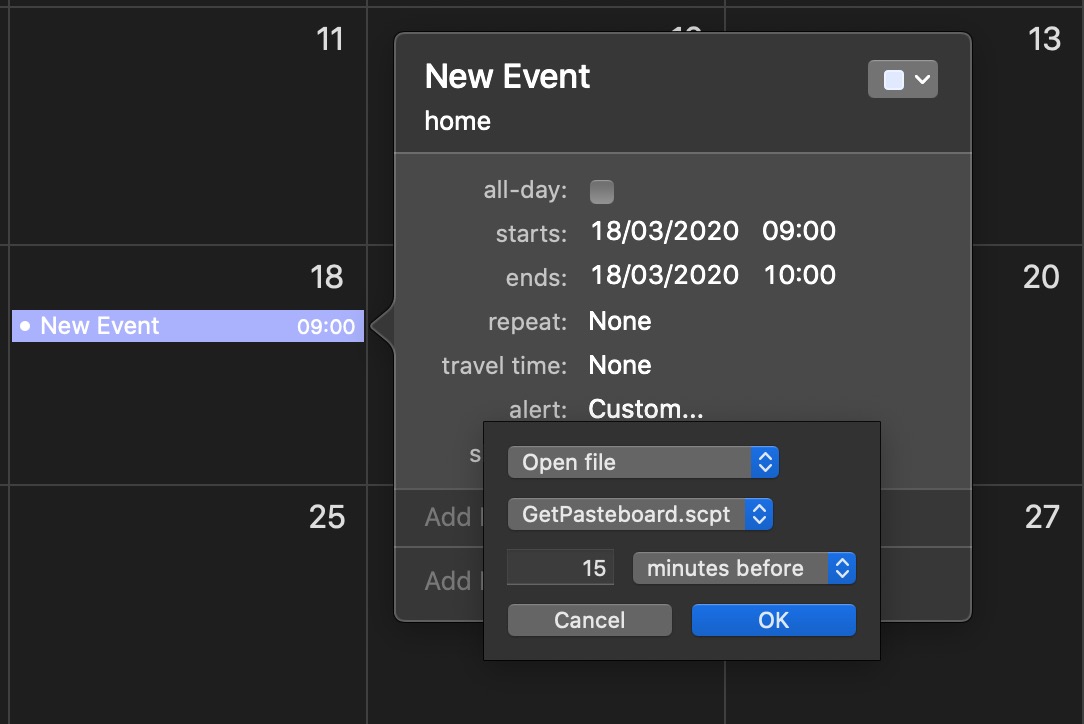The width and height of the screenshot is (1084, 724).
Task: Click the New Event title text
Action: [x=507, y=76]
